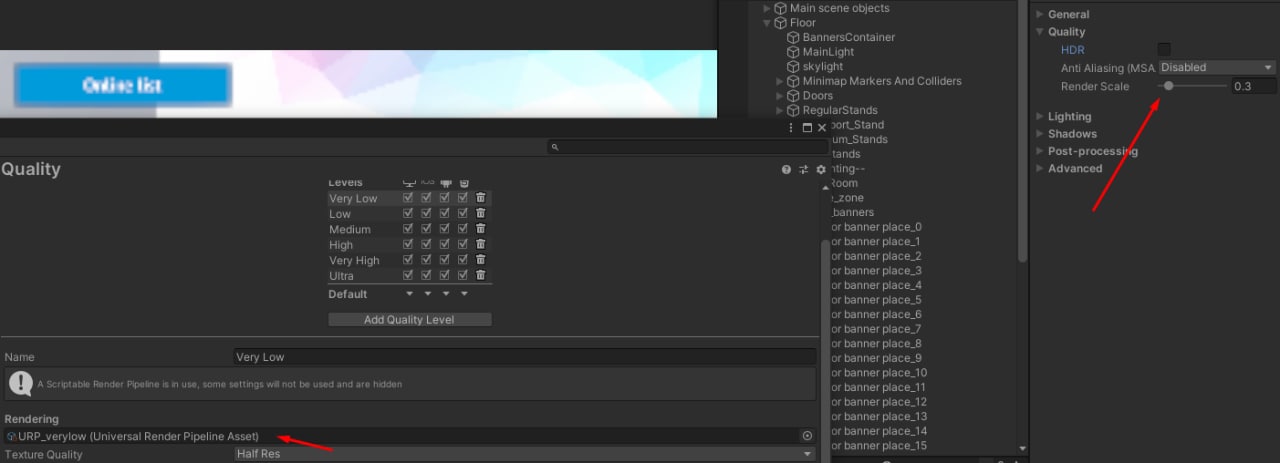Click the hierarchy panel vertical scrollbar

pyautogui.click(x=1022, y=130)
